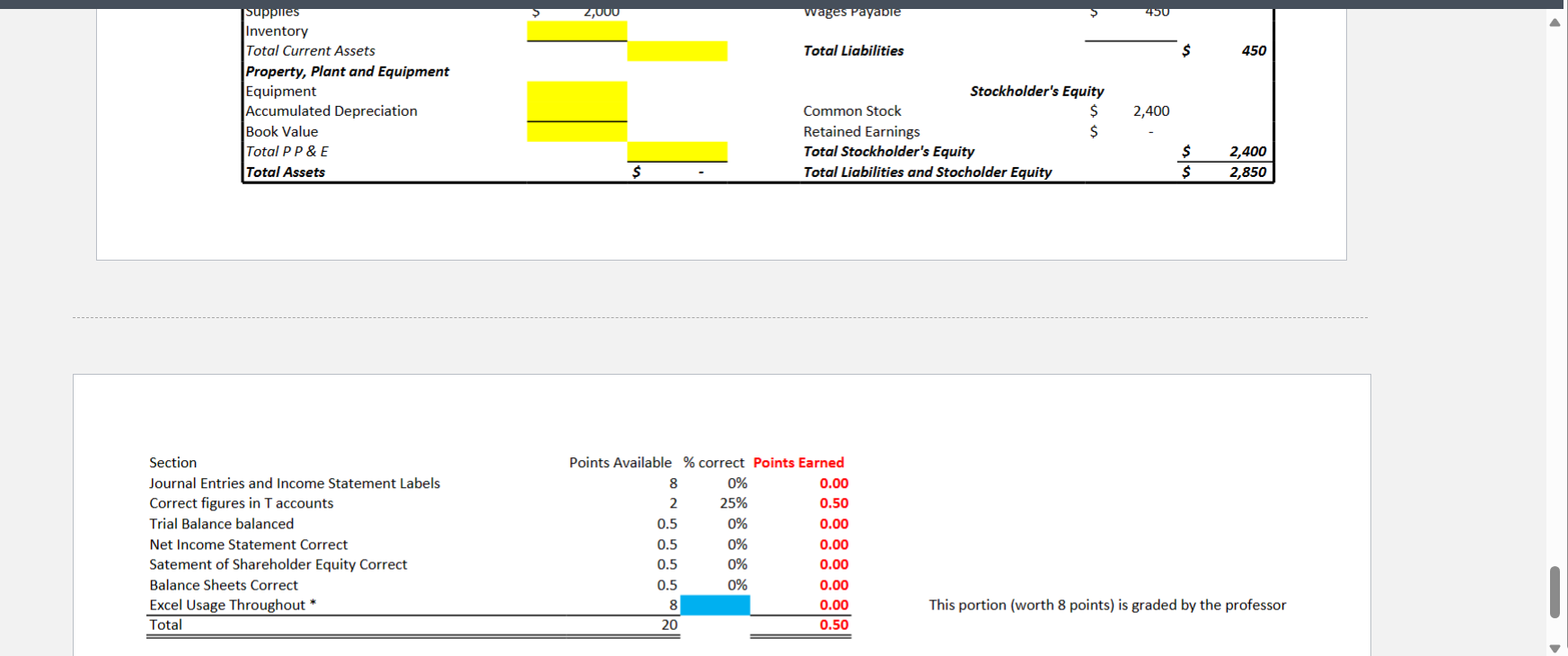Click the total Points Earned 0.50
The image size is (1568, 656).
point(833,625)
